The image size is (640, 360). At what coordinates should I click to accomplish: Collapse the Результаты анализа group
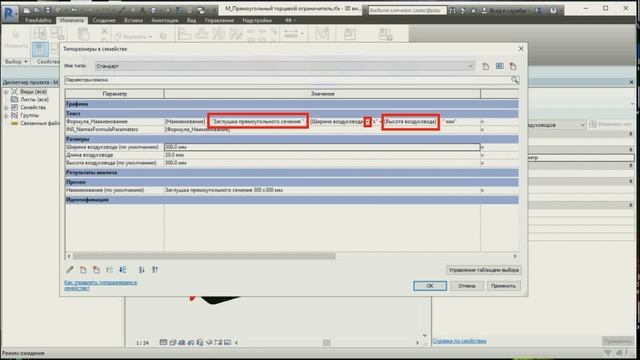click(291, 173)
